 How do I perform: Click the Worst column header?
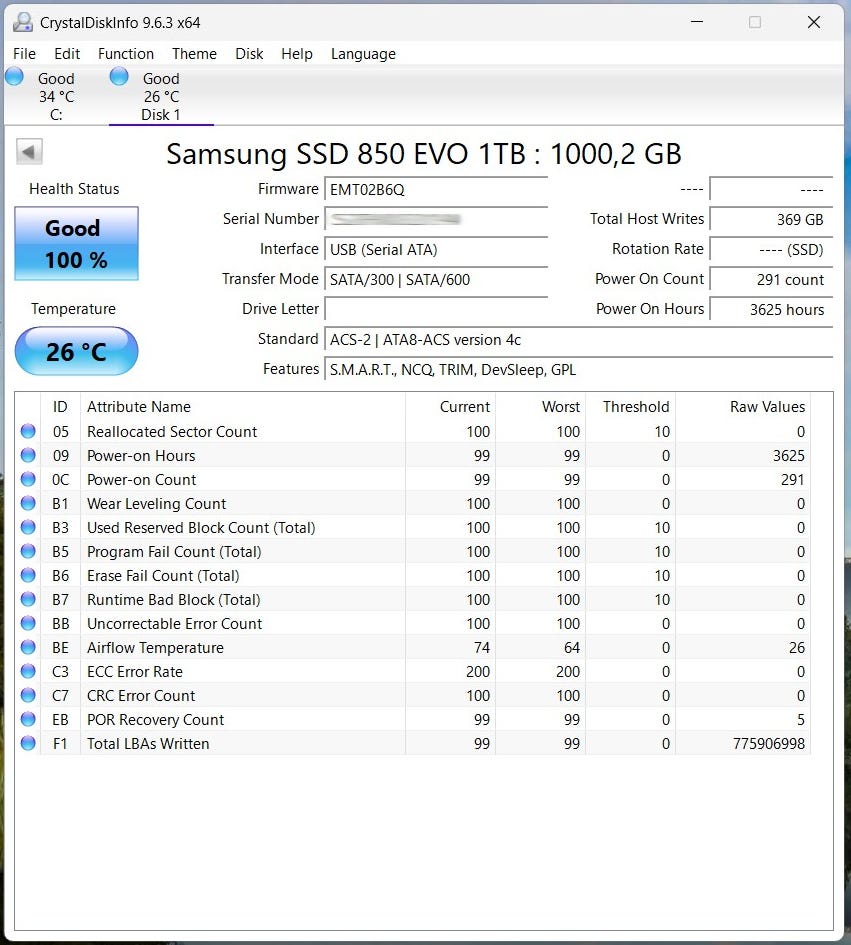541,407
